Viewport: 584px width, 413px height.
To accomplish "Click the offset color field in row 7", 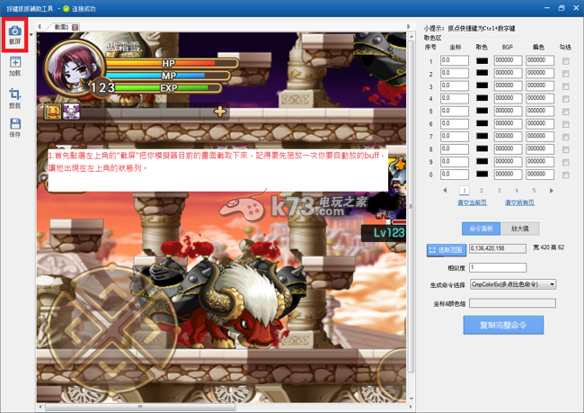I will point(540,137).
